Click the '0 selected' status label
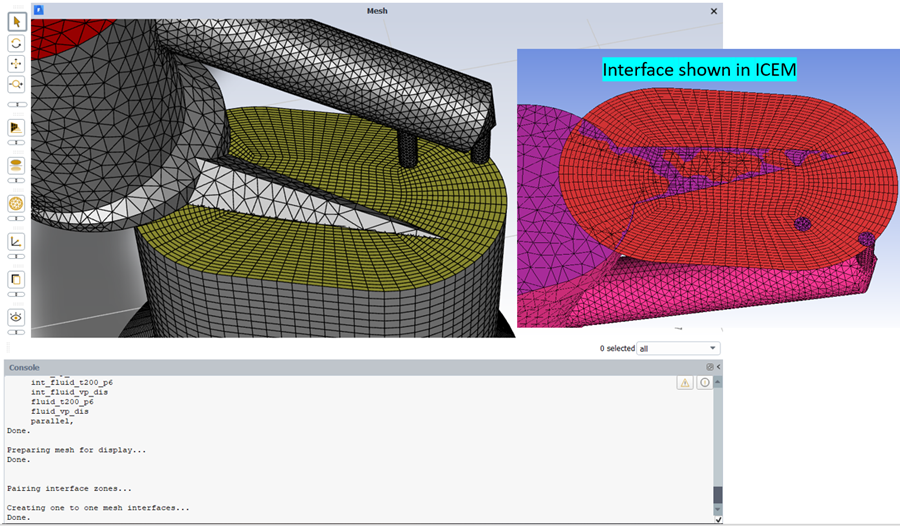 617,349
